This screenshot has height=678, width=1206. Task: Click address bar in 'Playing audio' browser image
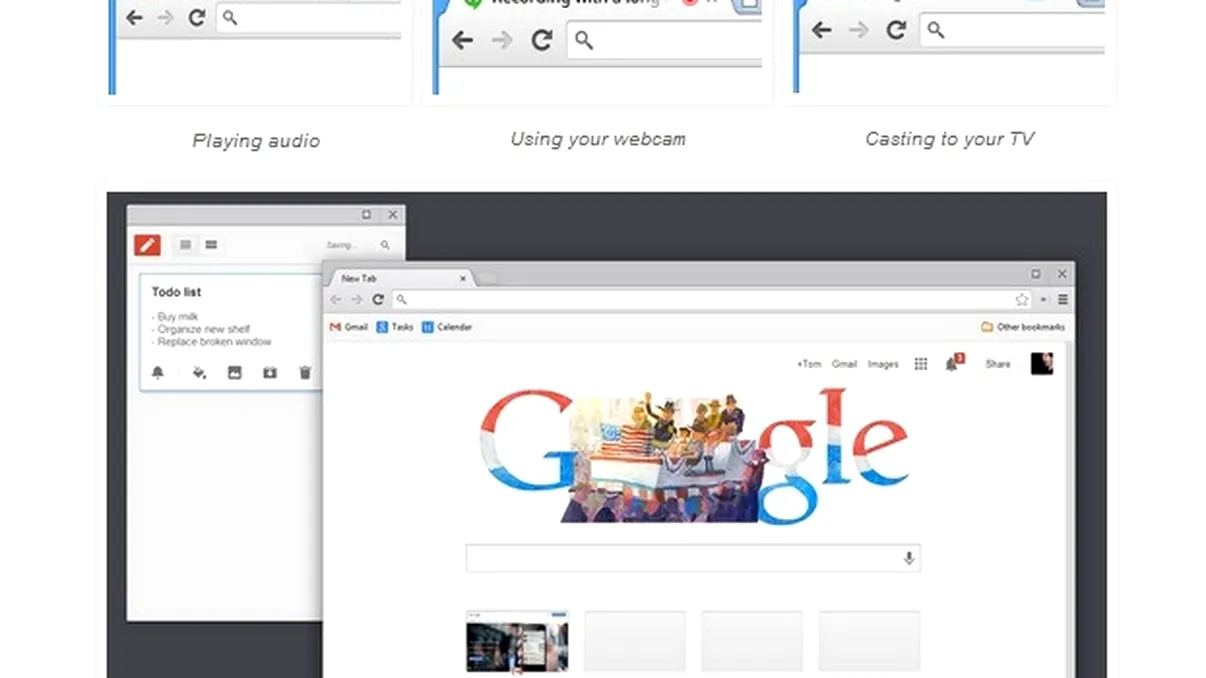point(308,17)
